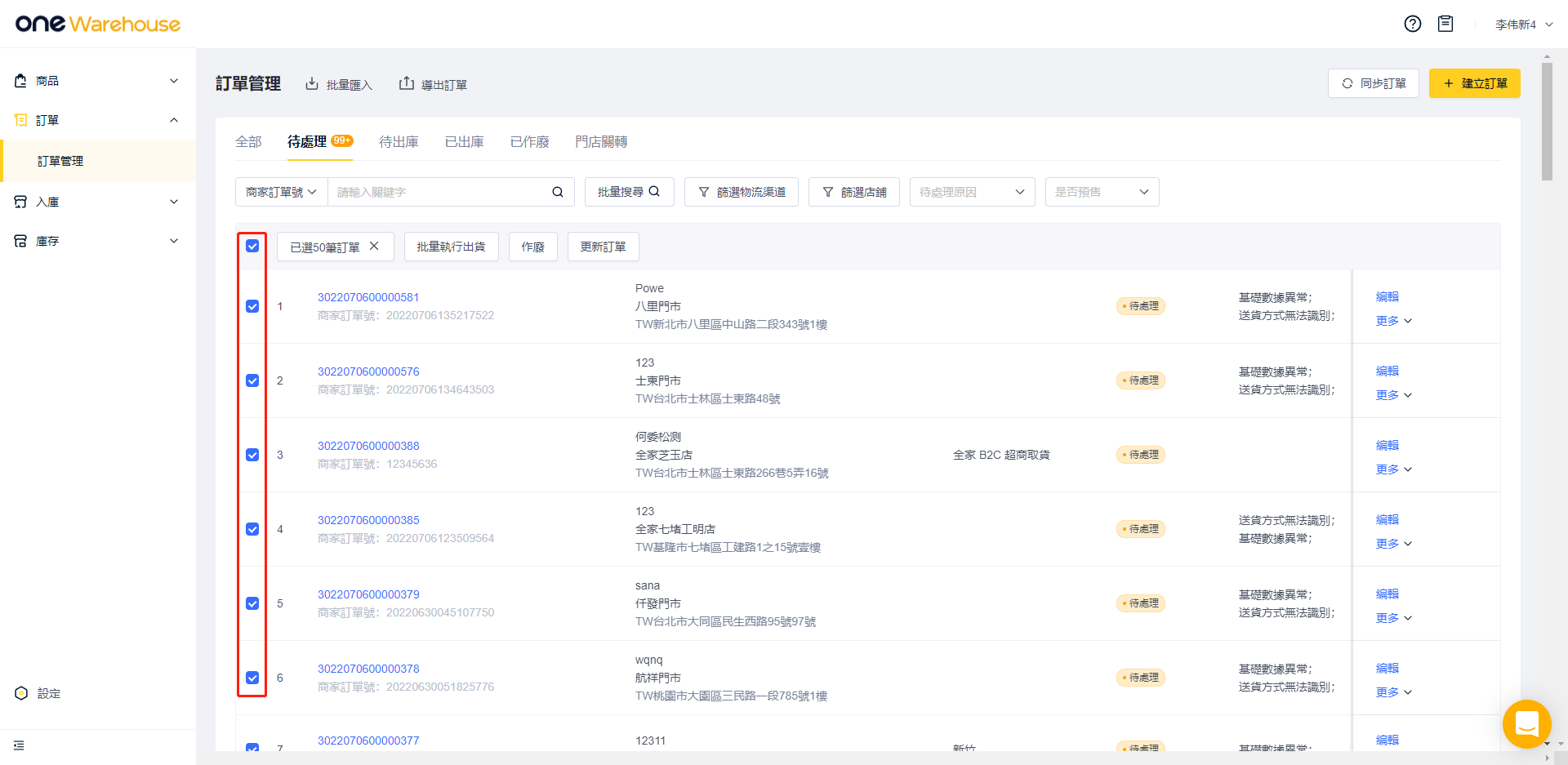Open user account menu 李伟新4
Viewport: 1568px width, 765px height.
tap(1524, 24)
